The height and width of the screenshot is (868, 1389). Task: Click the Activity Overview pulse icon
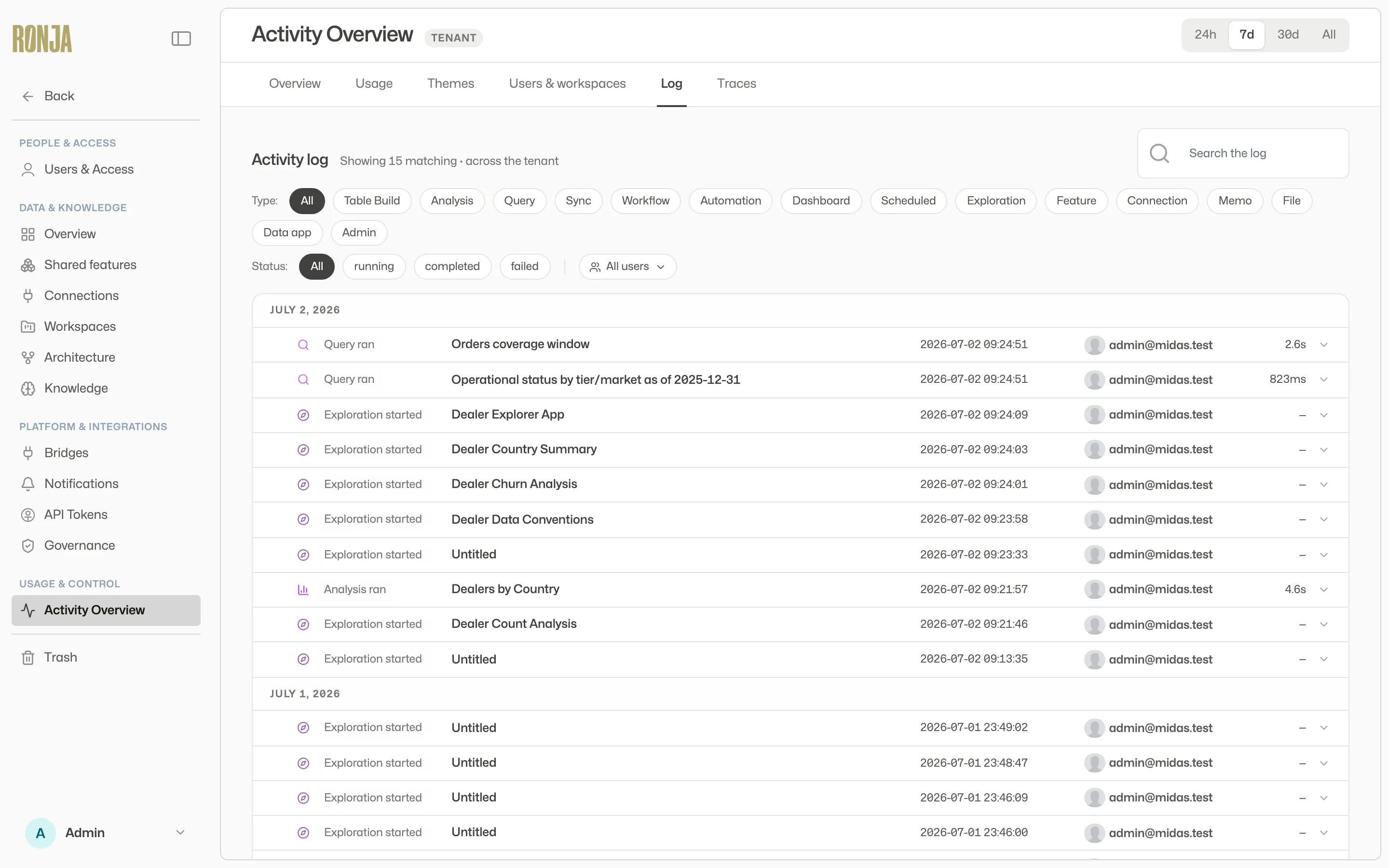pos(27,610)
